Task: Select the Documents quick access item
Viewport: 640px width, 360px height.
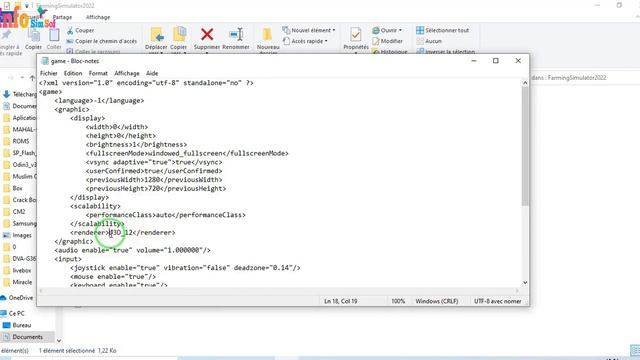Action: point(20,106)
